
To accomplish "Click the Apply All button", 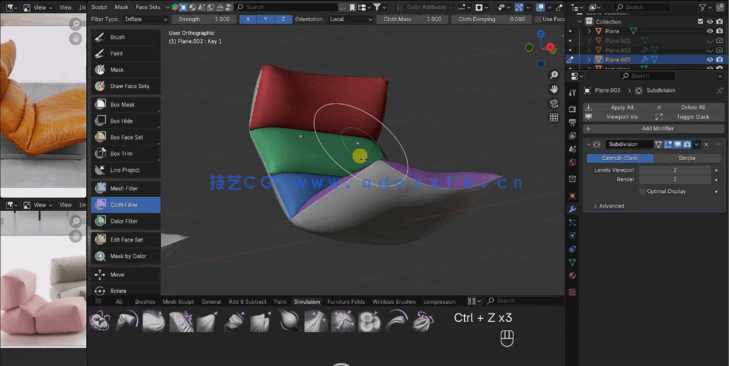I will tap(618, 108).
